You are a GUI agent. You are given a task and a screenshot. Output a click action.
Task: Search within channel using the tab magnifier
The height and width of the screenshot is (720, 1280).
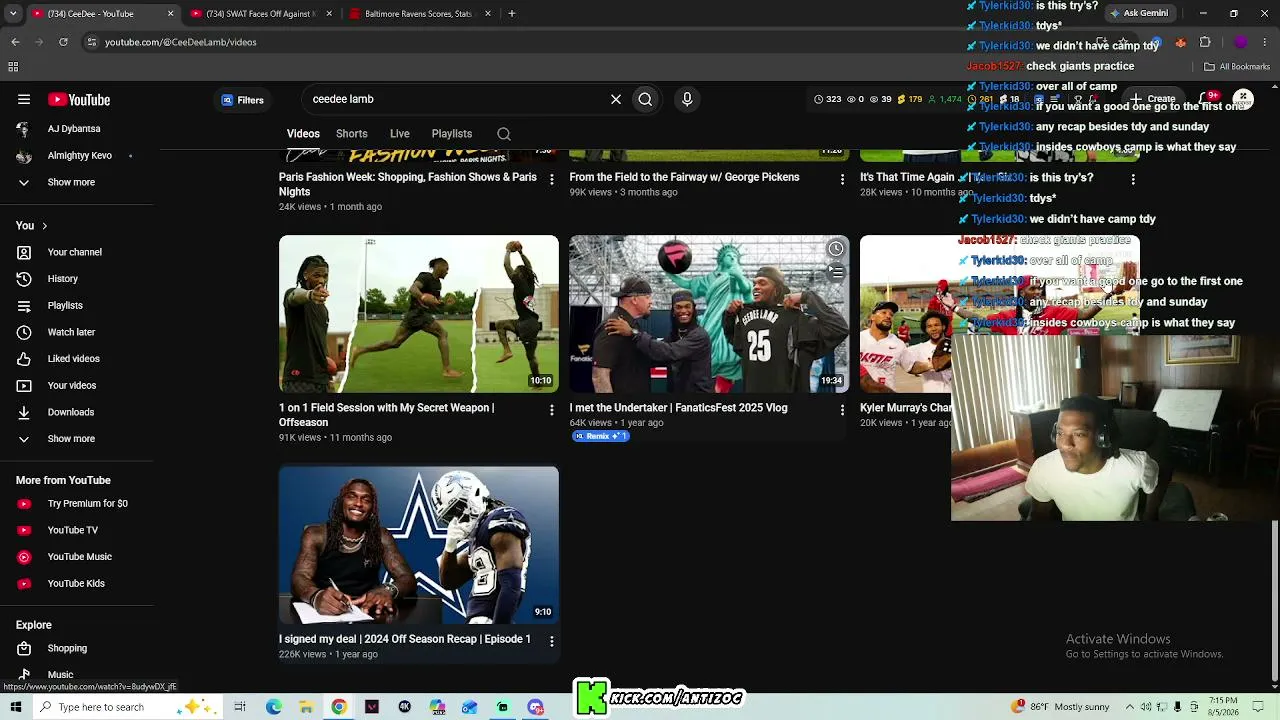pyautogui.click(x=504, y=134)
